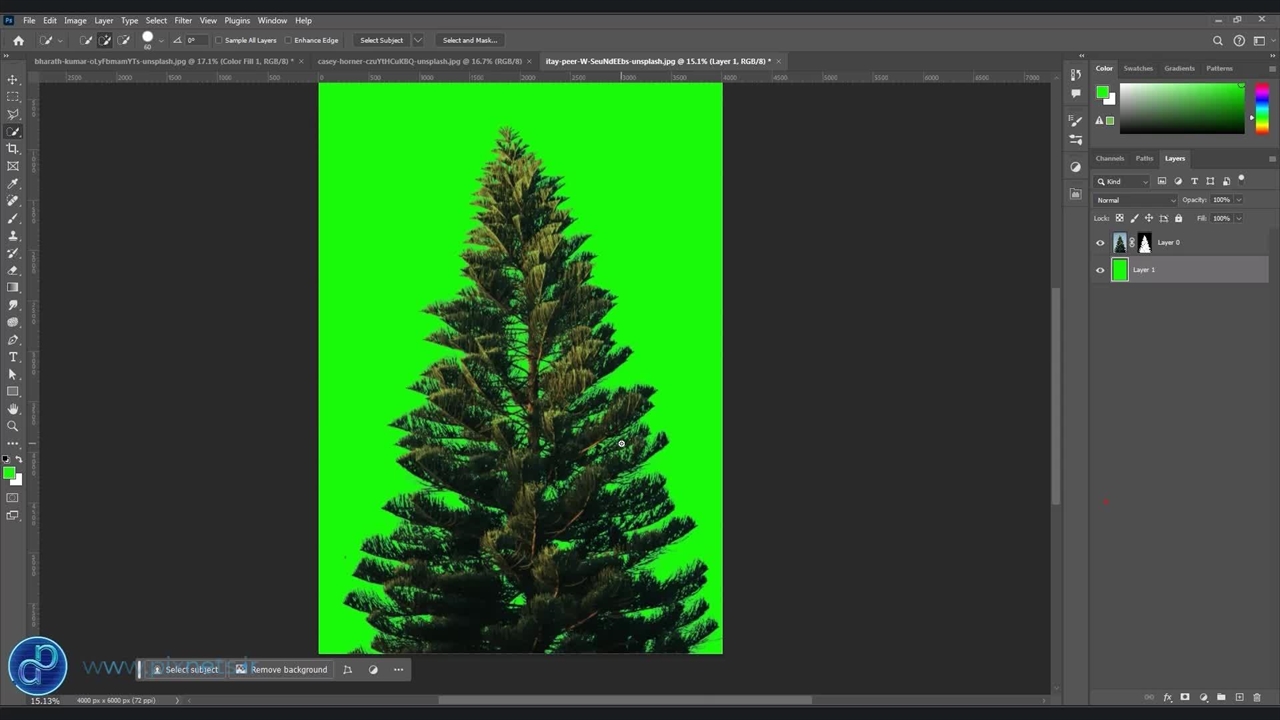Expand the layer Opacity dropdown arrow
The height and width of the screenshot is (720, 1280).
click(x=1239, y=200)
